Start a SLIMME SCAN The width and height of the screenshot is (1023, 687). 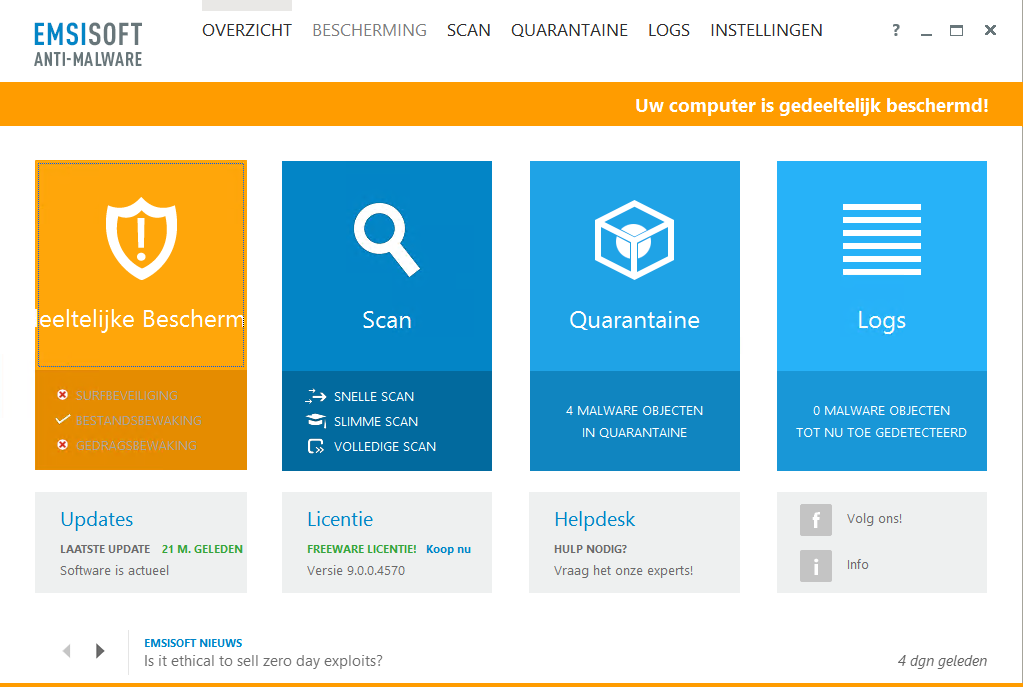coord(376,421)
